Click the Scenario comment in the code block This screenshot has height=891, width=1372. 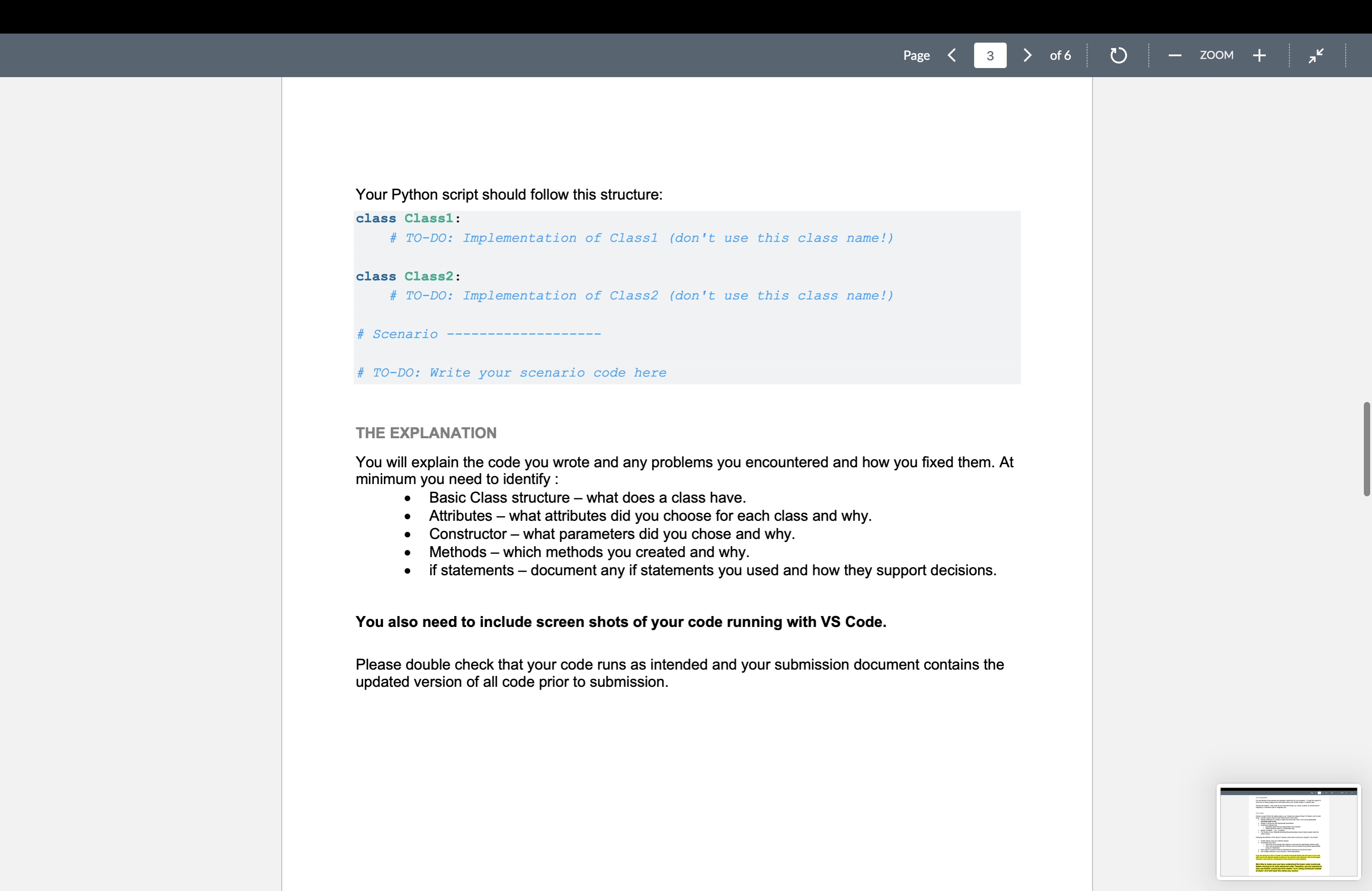coord(479,334)
